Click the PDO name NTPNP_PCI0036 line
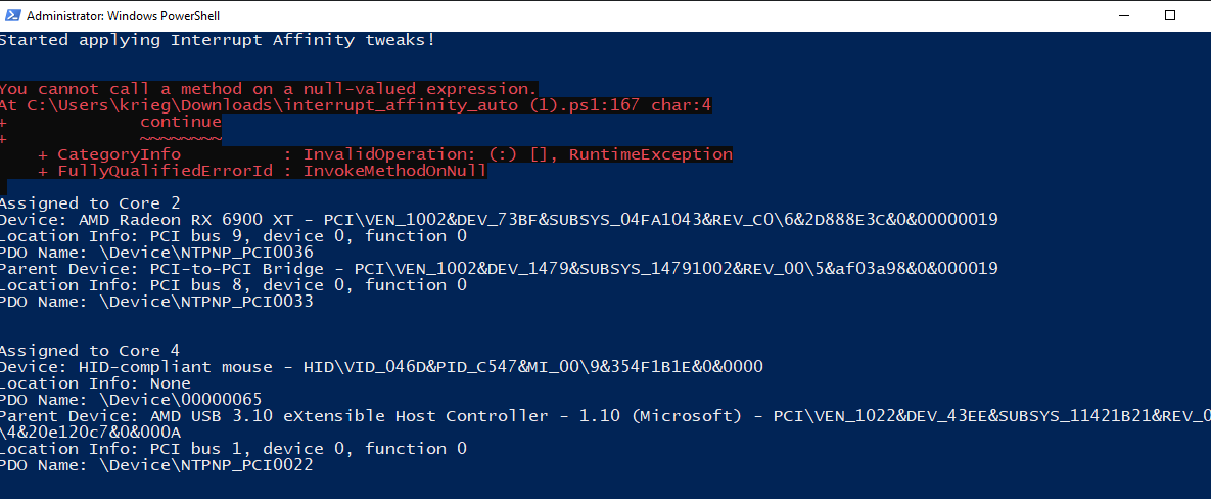Image resolution: width=1211 pixels, height=499 pixels. [x=157, y=252]
